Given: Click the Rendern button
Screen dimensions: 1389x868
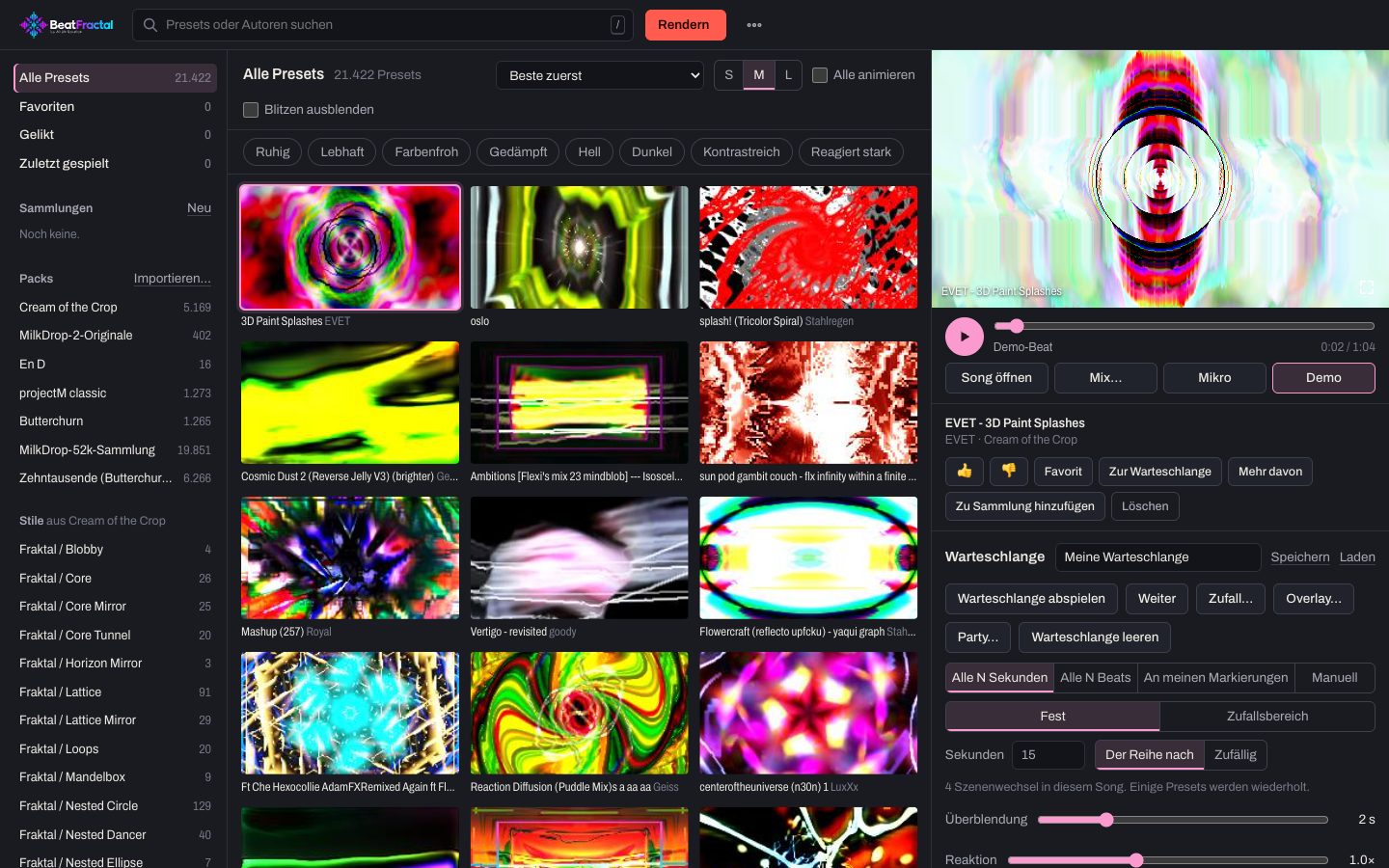Looking at the screenshot, I should click(684, 25).
